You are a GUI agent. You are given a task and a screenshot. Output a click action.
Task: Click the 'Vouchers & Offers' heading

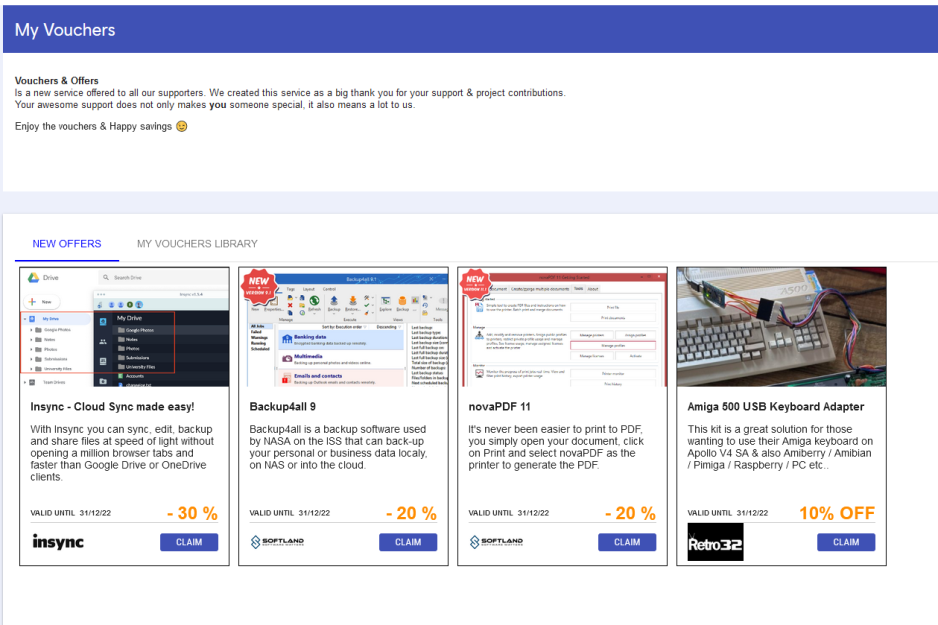click(x=57, y=81)
